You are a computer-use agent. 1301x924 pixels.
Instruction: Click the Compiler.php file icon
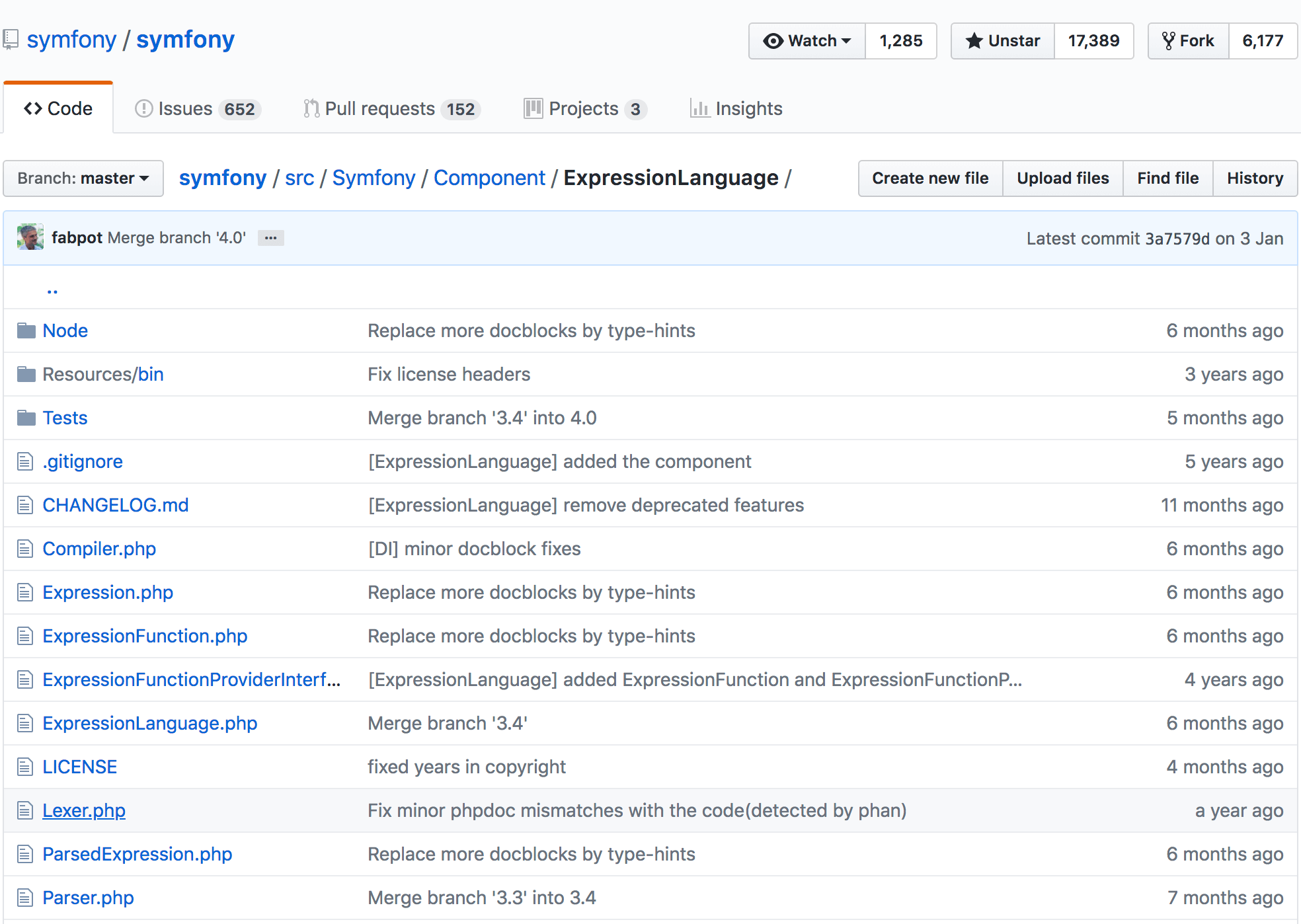25,549
